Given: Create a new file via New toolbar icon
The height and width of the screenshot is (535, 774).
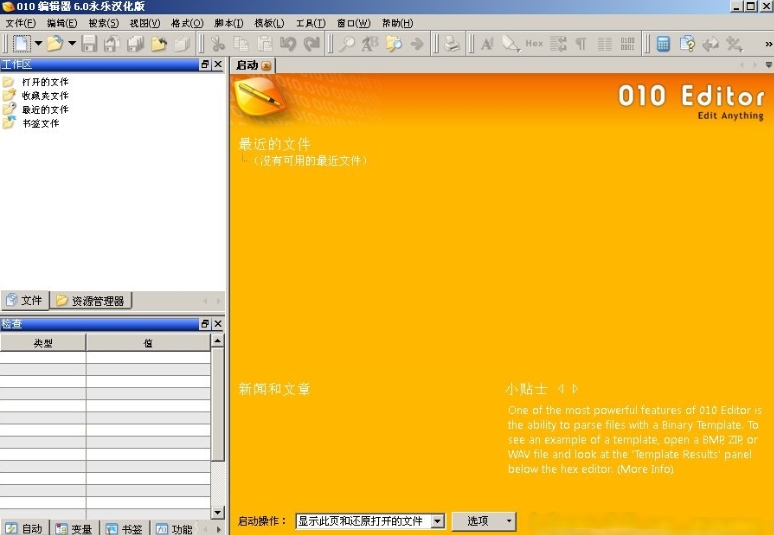Looking at the screenshot, I should coord(22,43).
